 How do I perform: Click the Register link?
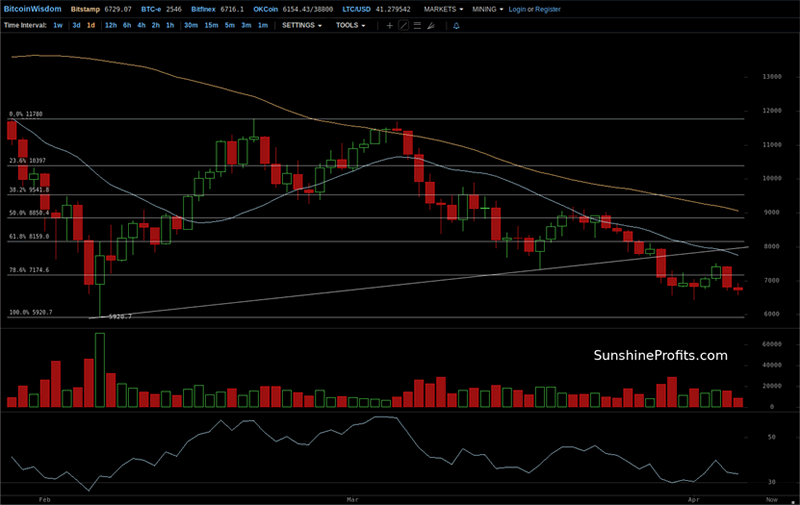548,8
